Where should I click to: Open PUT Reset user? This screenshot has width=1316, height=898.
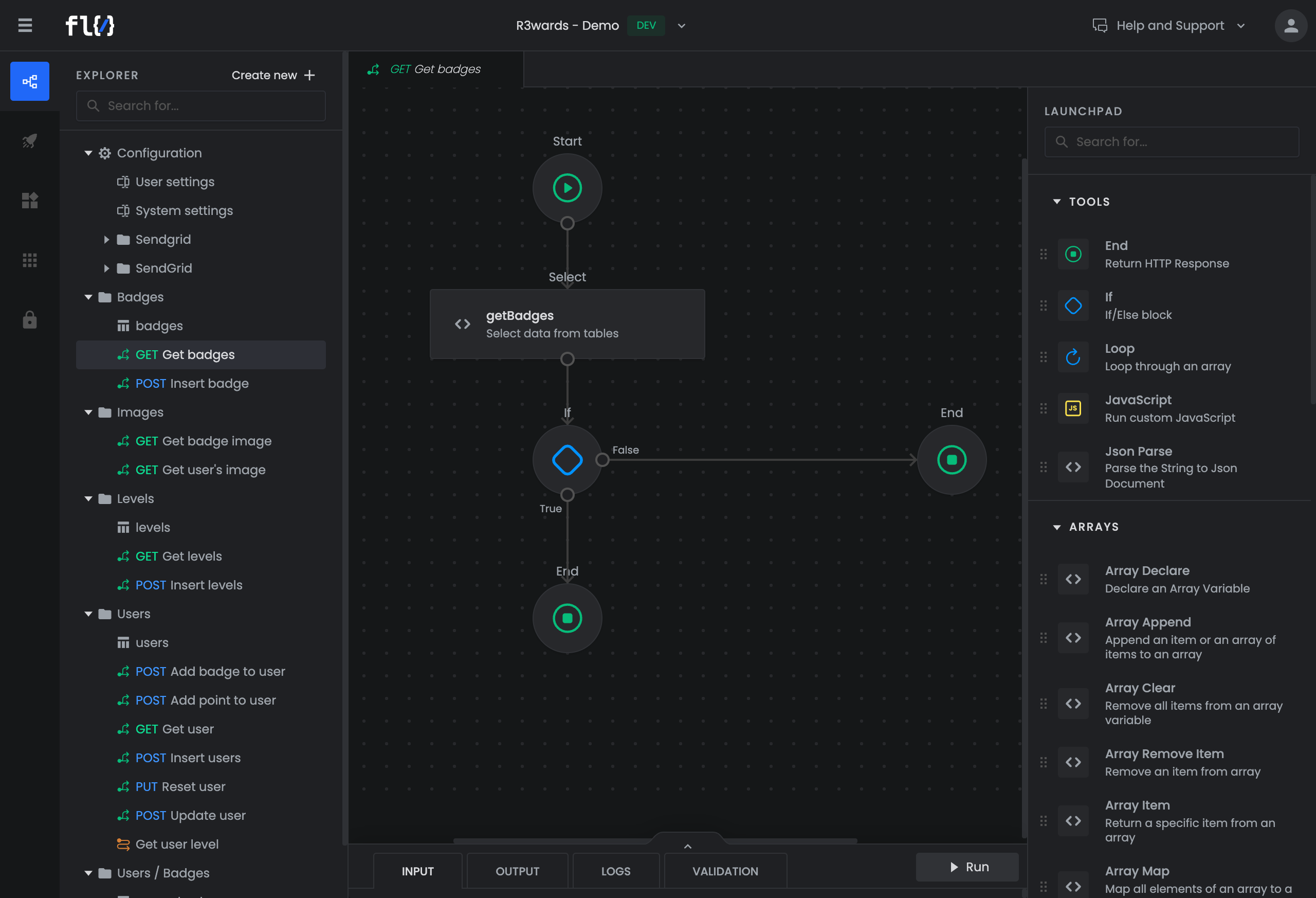(180, 787)
